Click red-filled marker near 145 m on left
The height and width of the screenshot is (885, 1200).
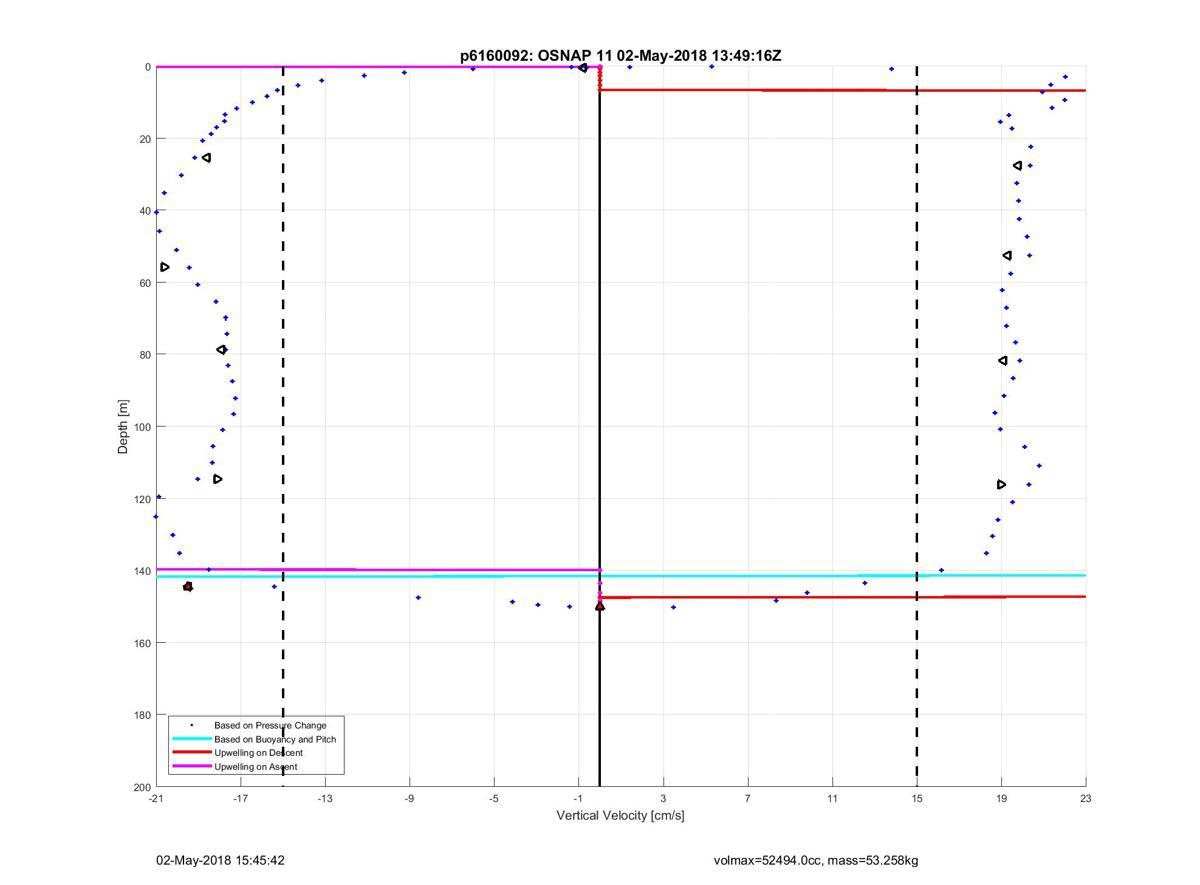point(188,587)
